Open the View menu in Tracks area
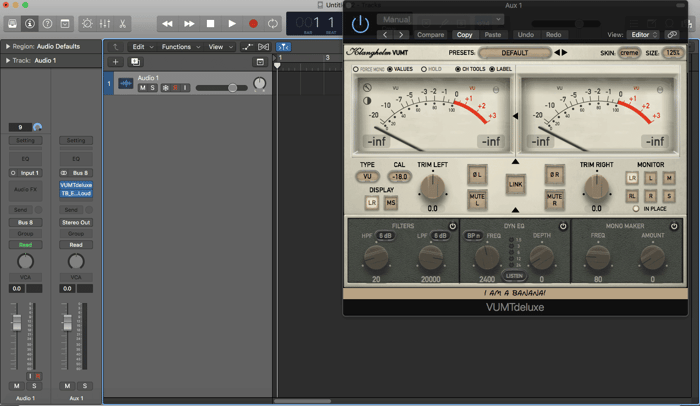Screen dimensions: 700x406 (221, 47)
